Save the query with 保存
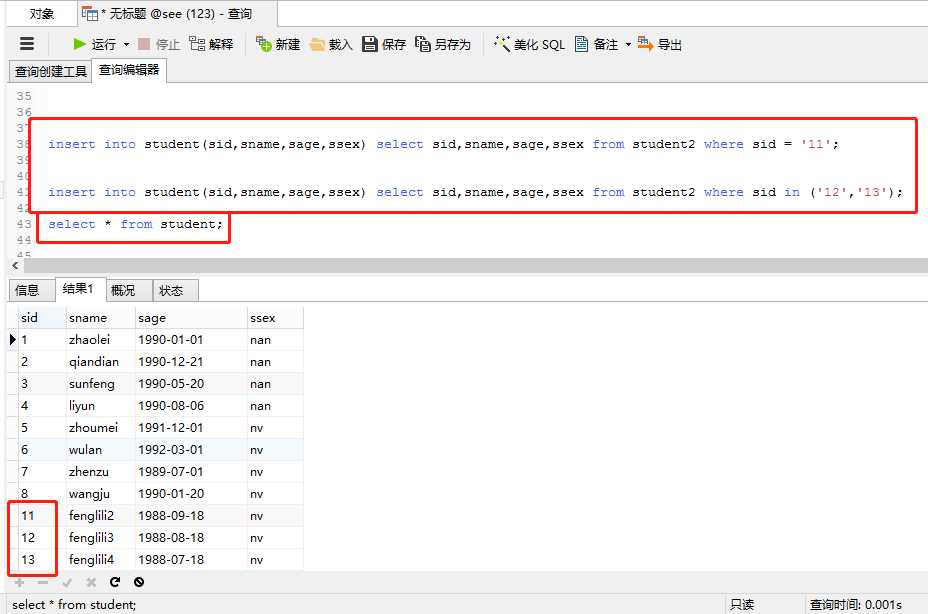 tap(384, 44)
